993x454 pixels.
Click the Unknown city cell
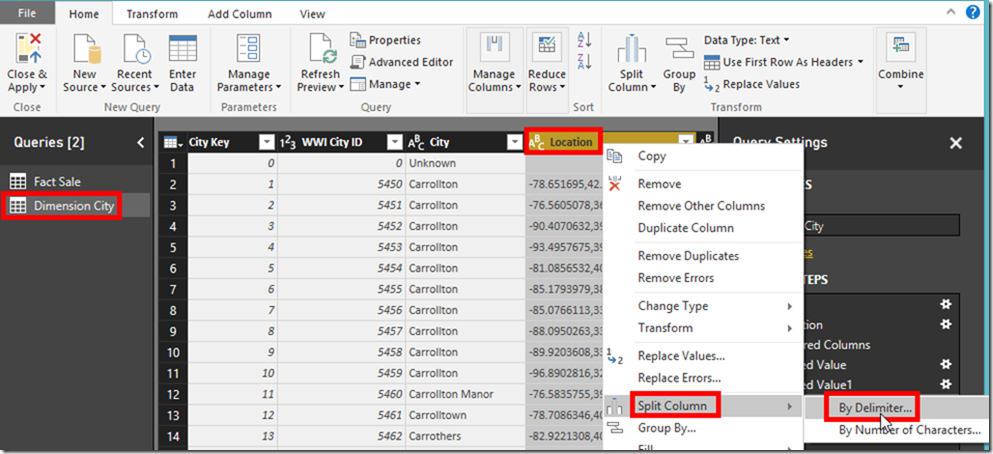[465, 163]
